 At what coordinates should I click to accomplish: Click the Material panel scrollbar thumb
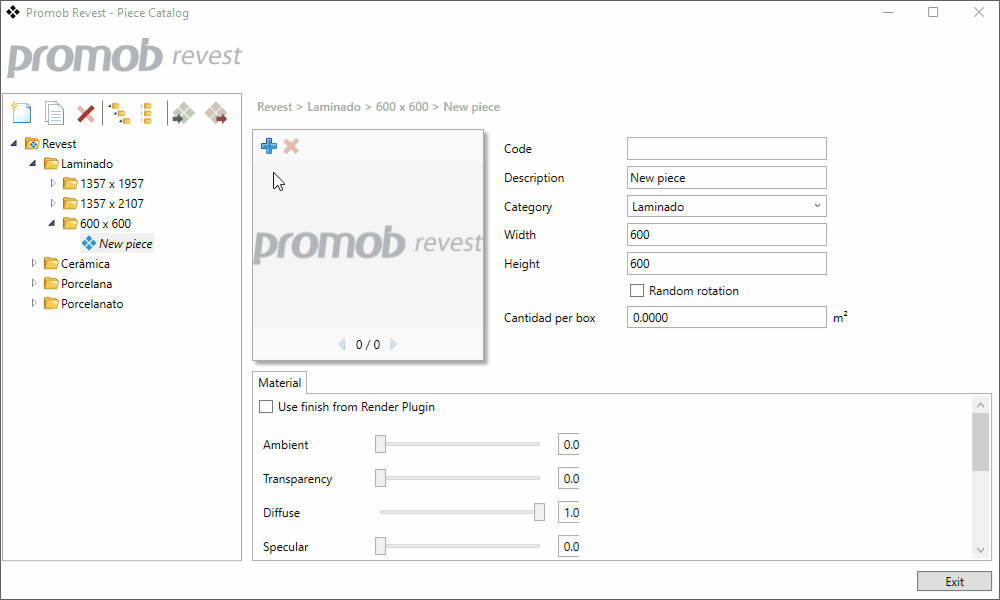980,442
